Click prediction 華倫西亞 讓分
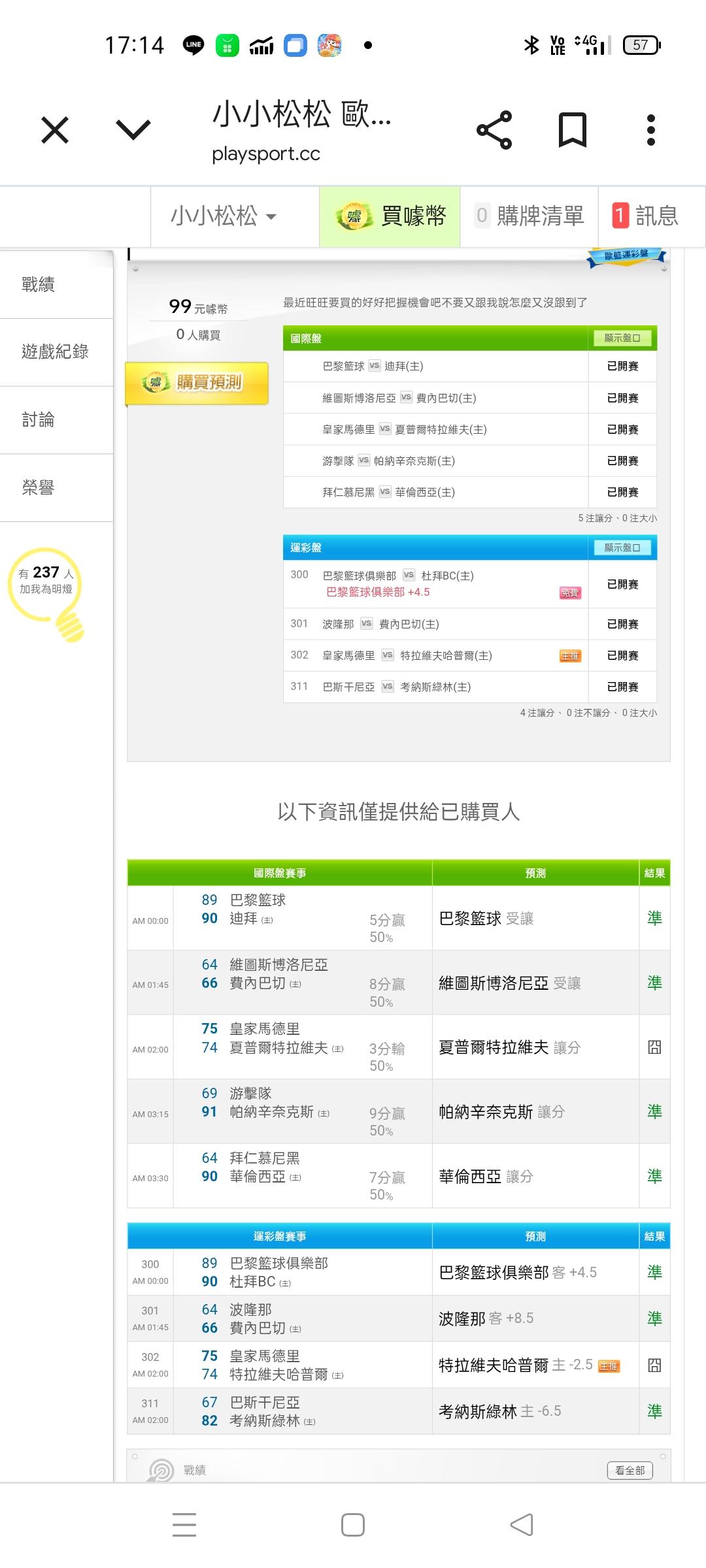This screenshot has height=1568, width=706. (x=486, y=1177)
